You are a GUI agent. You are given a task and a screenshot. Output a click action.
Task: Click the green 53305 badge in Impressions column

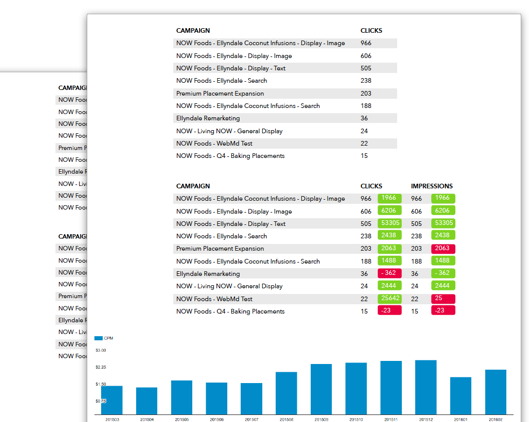coord(443,223)
